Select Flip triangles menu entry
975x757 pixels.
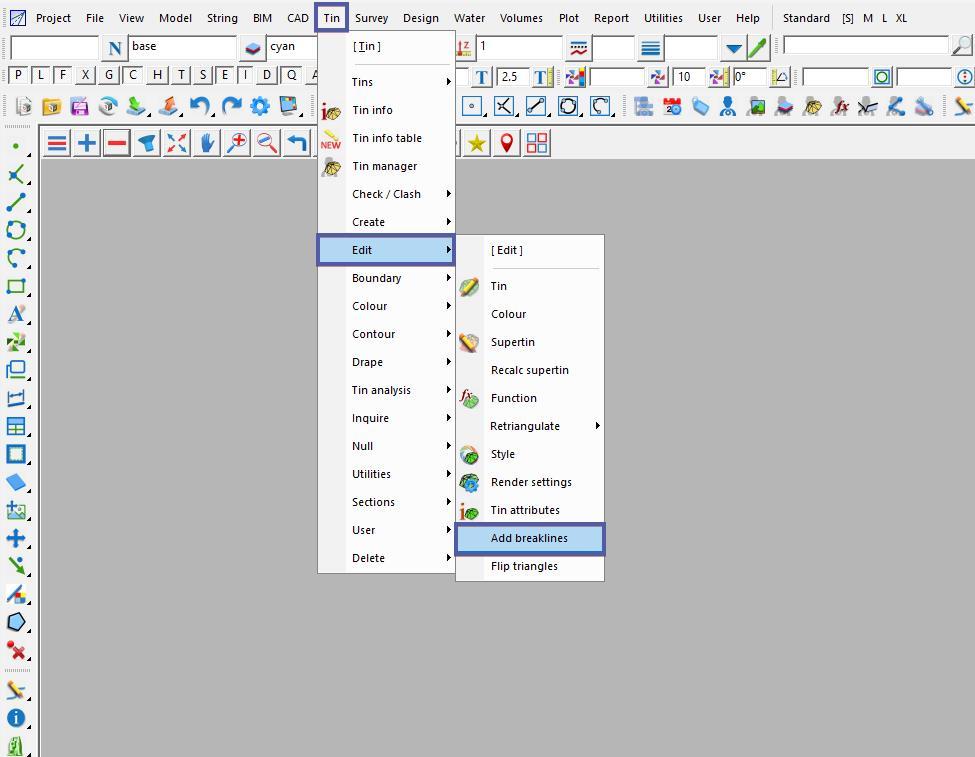coord(530,566)
